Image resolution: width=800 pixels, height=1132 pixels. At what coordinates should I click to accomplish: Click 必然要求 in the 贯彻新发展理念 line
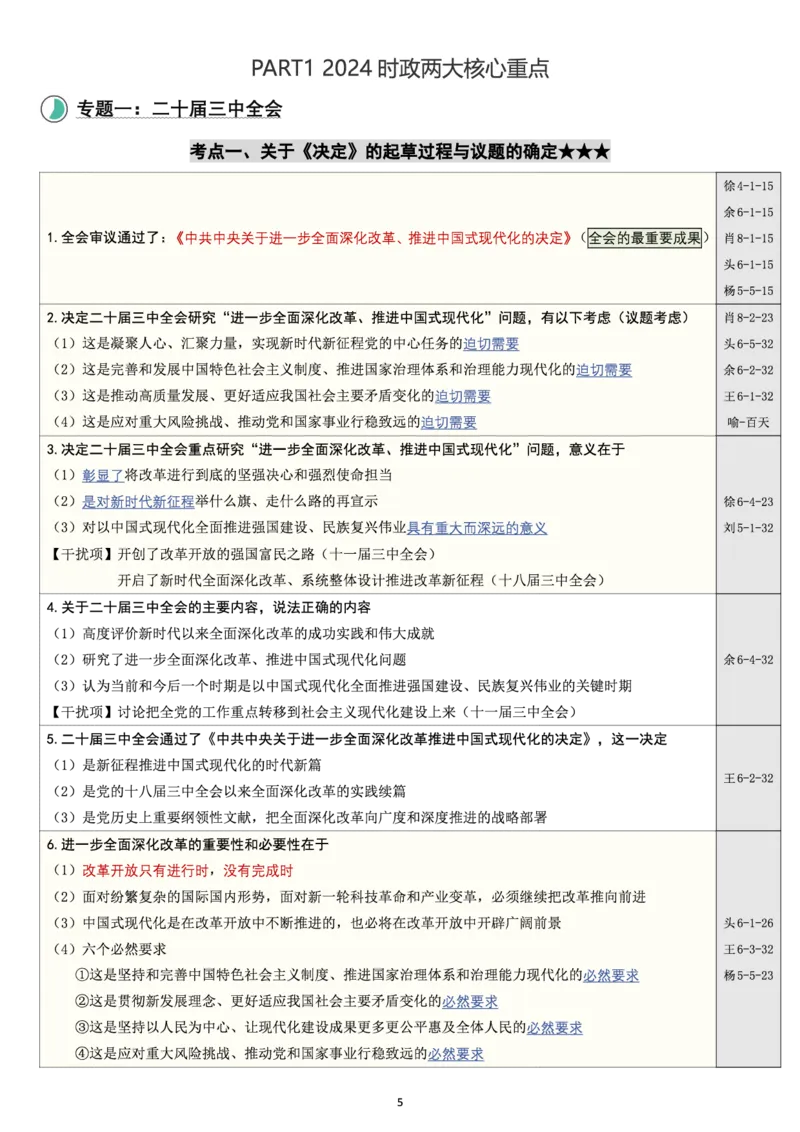[x=472, y=1000]
